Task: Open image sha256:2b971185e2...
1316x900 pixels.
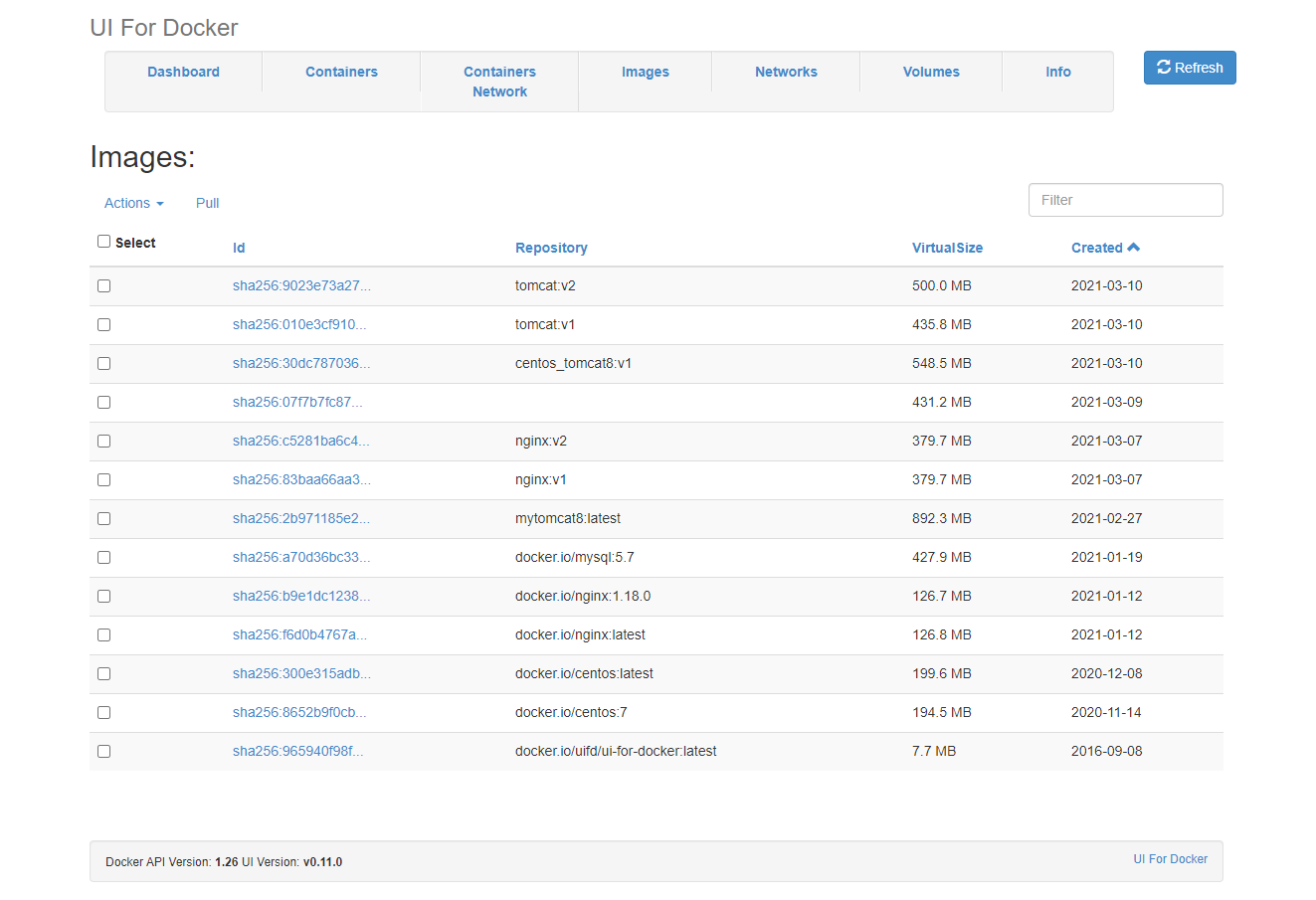Action: tap(301, 518)
